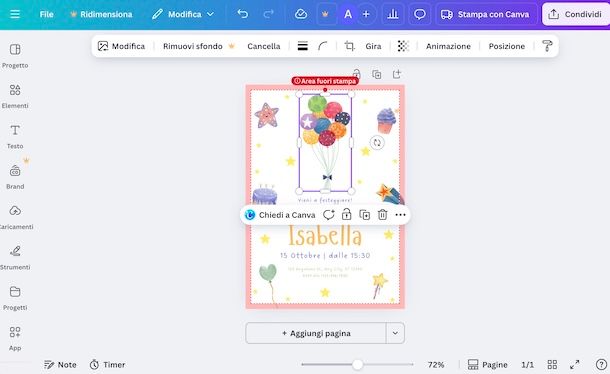The image size is (610, 374).
Task: Enter fullscreen presentation mode
Action: tap(575, 365)
